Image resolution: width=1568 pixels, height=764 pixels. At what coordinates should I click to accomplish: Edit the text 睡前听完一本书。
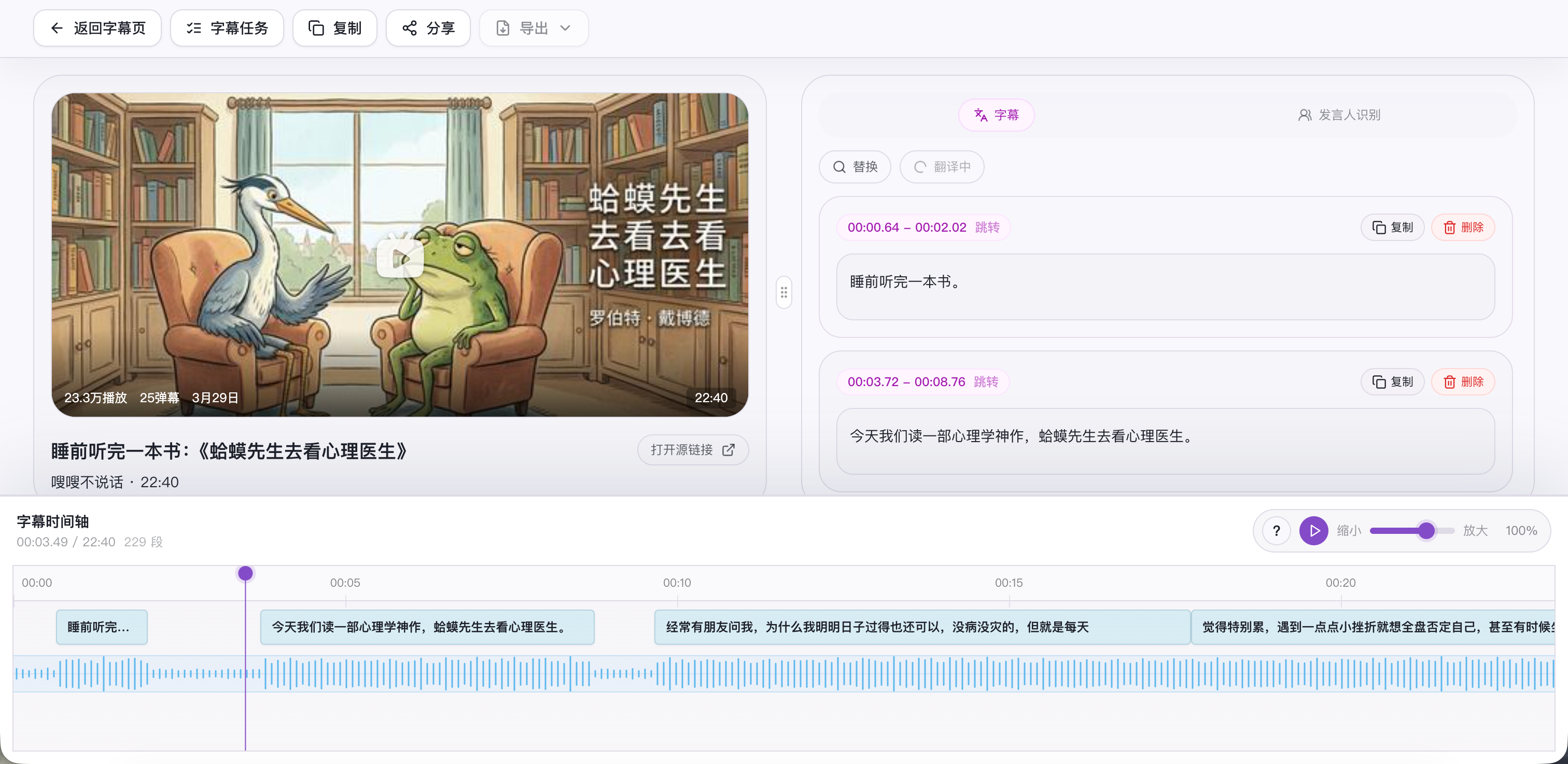point(1166,287)
